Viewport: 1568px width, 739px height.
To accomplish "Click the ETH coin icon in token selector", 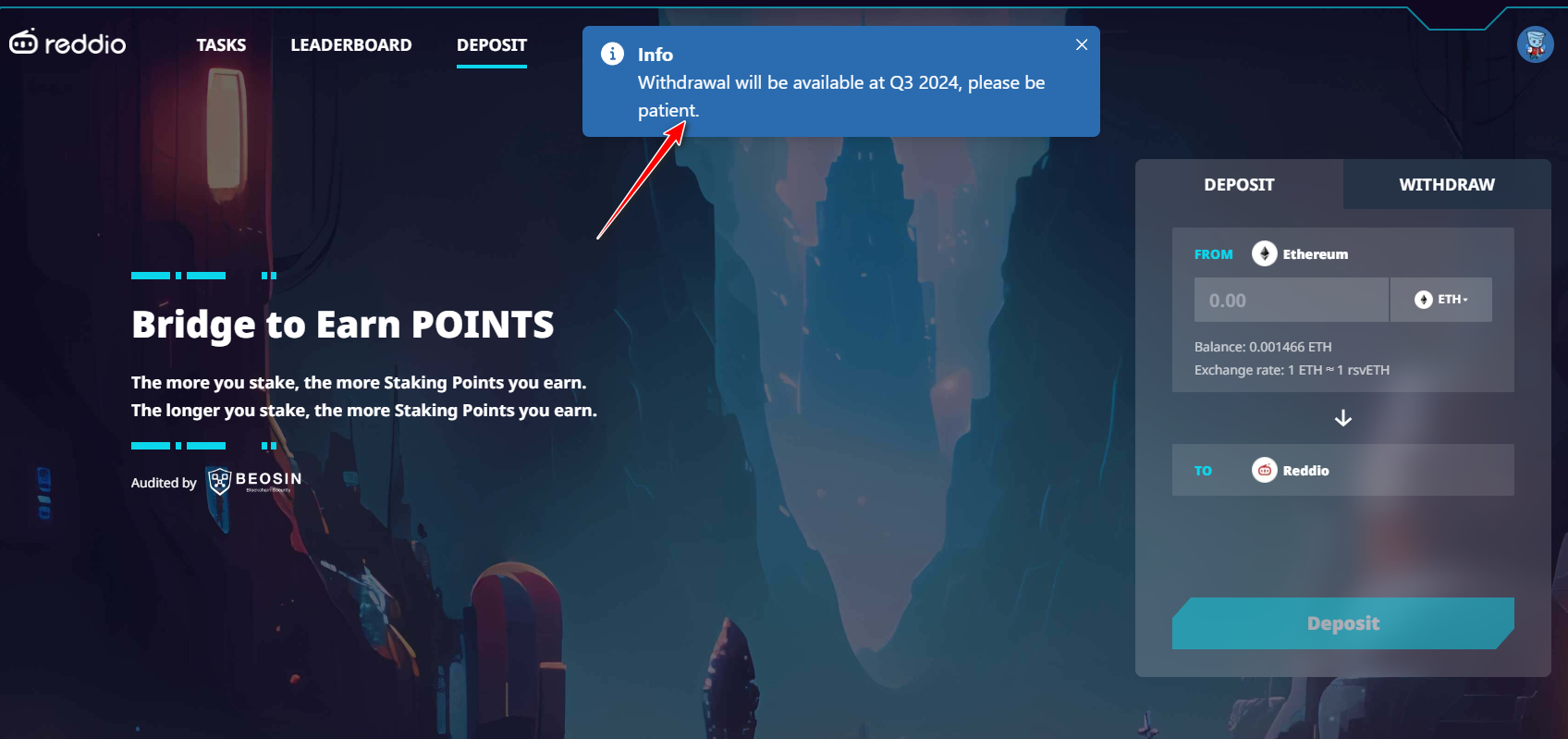I will tap(1423, 300).
